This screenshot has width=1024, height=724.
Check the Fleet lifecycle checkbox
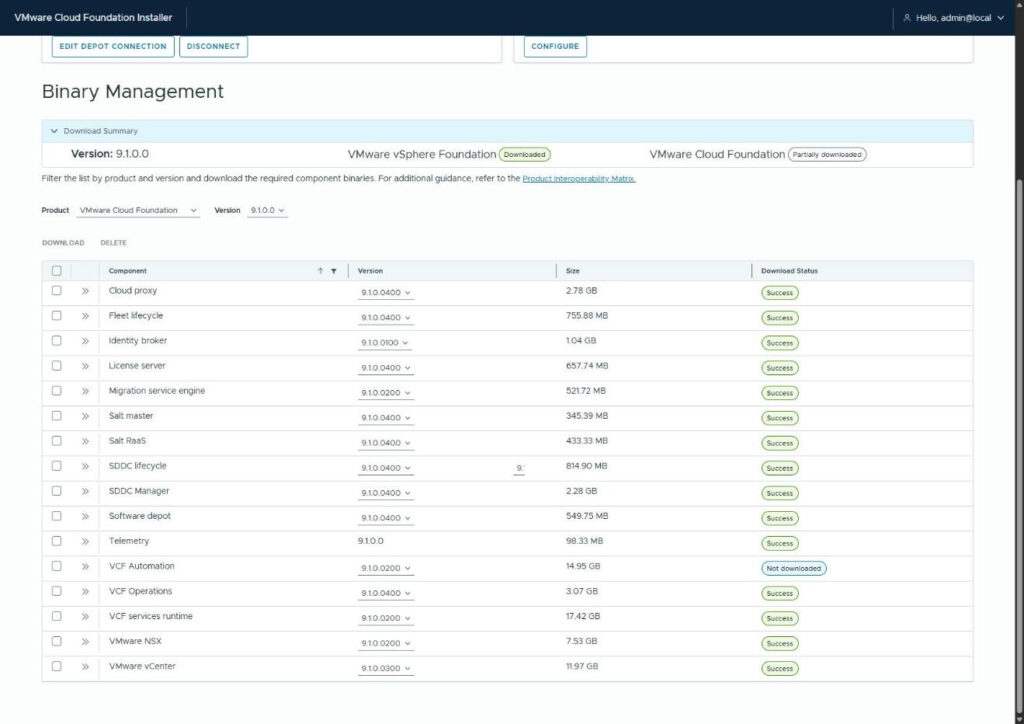coord(57,315)
